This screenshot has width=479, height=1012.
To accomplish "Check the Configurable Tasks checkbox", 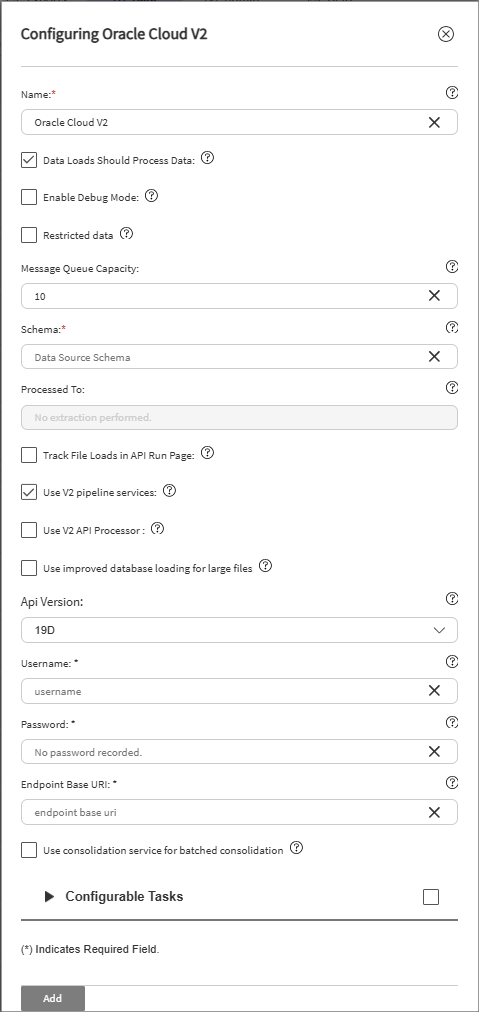I will pyautogui.click(x=431, y=896).
